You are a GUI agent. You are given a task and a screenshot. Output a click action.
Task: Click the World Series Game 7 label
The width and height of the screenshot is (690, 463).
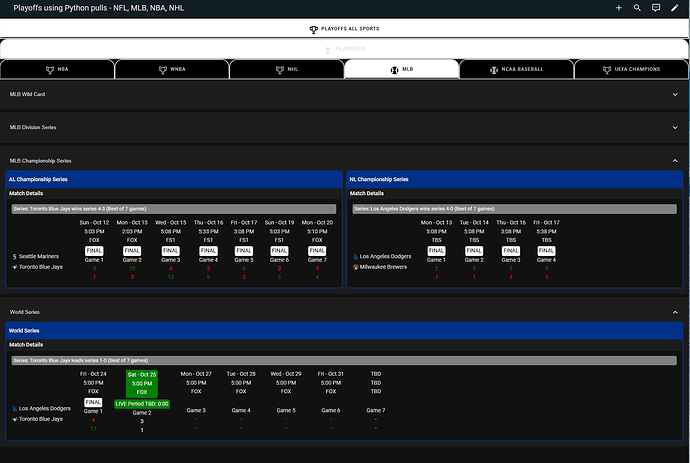375,411
